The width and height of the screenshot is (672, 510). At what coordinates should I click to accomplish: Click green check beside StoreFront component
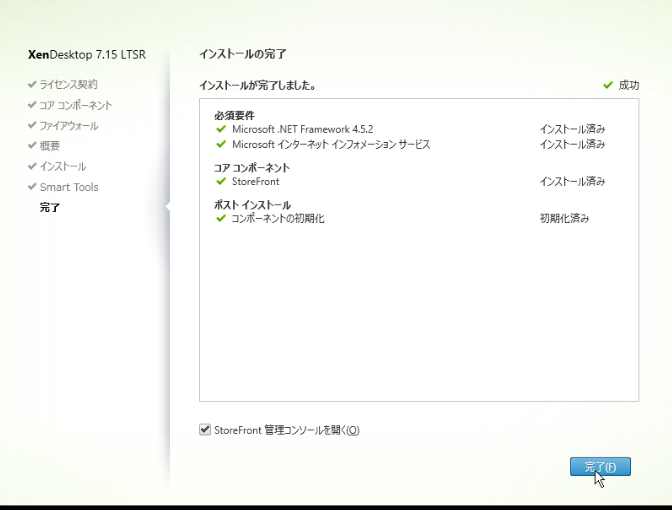221,181
